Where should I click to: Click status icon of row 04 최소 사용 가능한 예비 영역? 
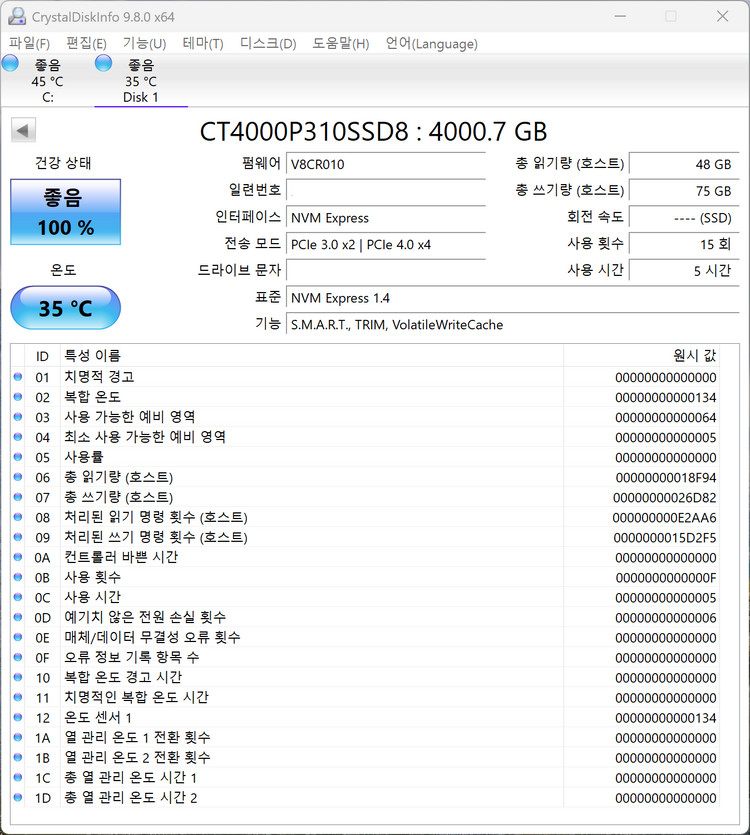point(18,437)
